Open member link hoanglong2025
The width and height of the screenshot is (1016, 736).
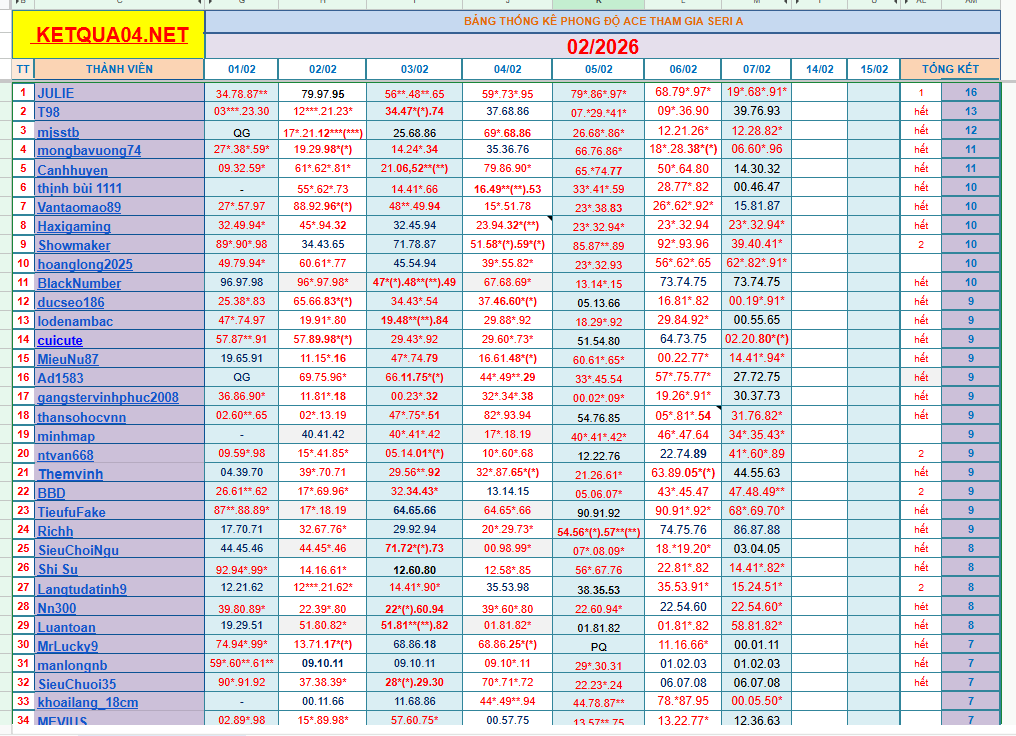pos(85,264)
